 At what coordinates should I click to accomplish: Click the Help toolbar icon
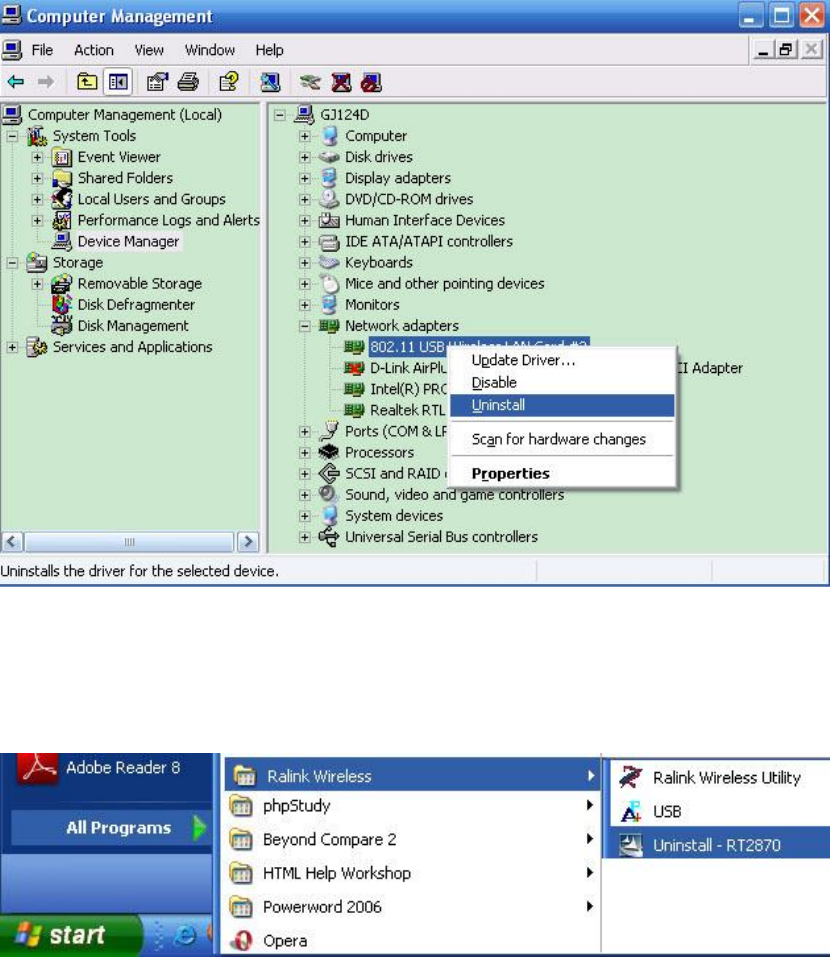click(229, 81)
